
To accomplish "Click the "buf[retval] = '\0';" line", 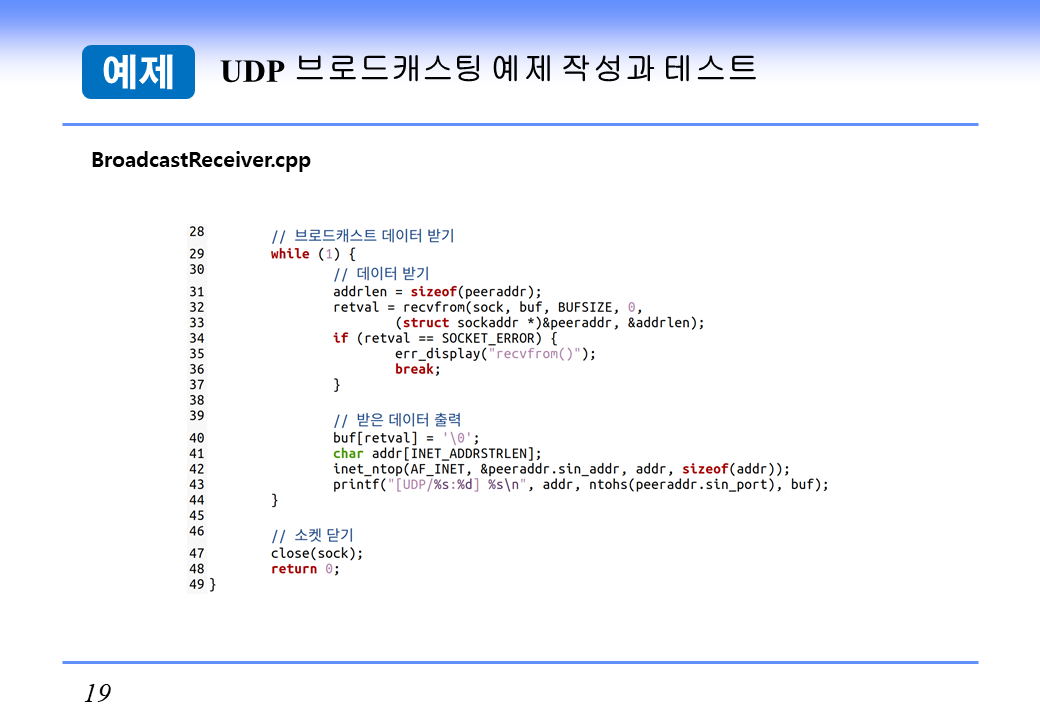I will click(x=406, y=438).
